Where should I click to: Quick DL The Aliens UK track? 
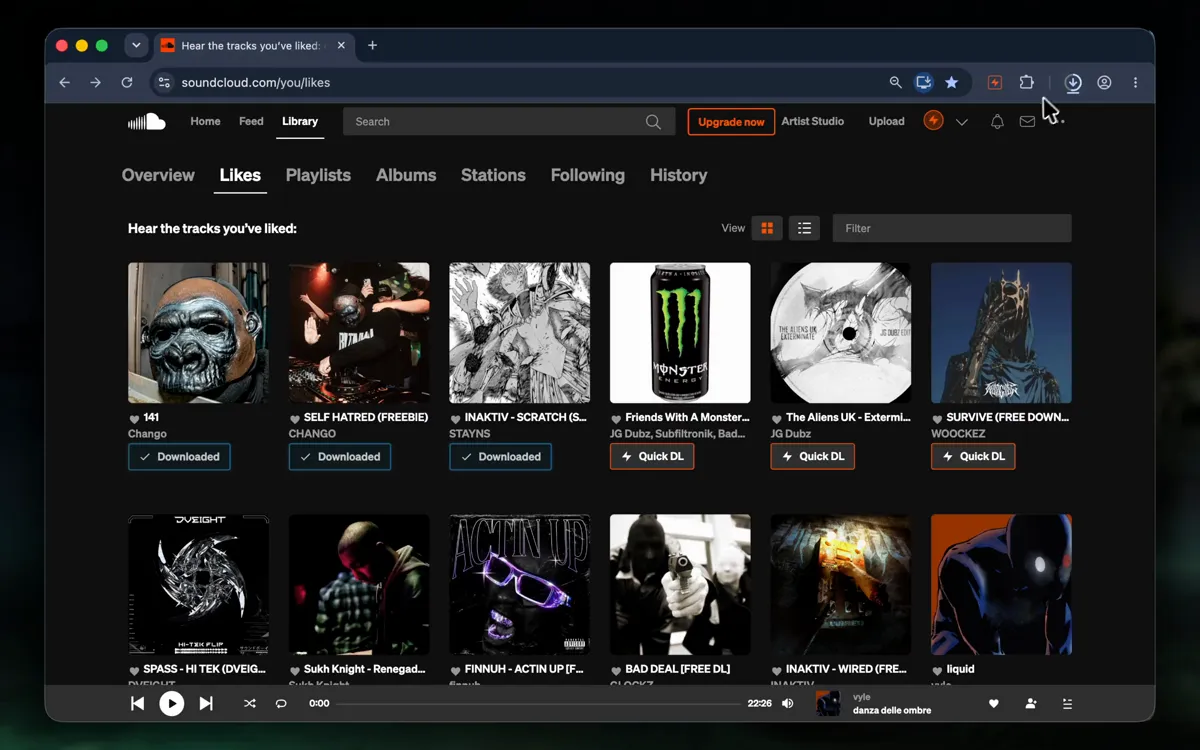(x=813, y=456)
